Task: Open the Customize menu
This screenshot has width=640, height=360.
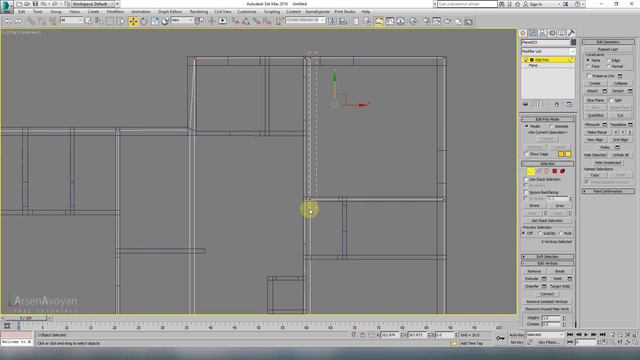Action: point(247,12)
